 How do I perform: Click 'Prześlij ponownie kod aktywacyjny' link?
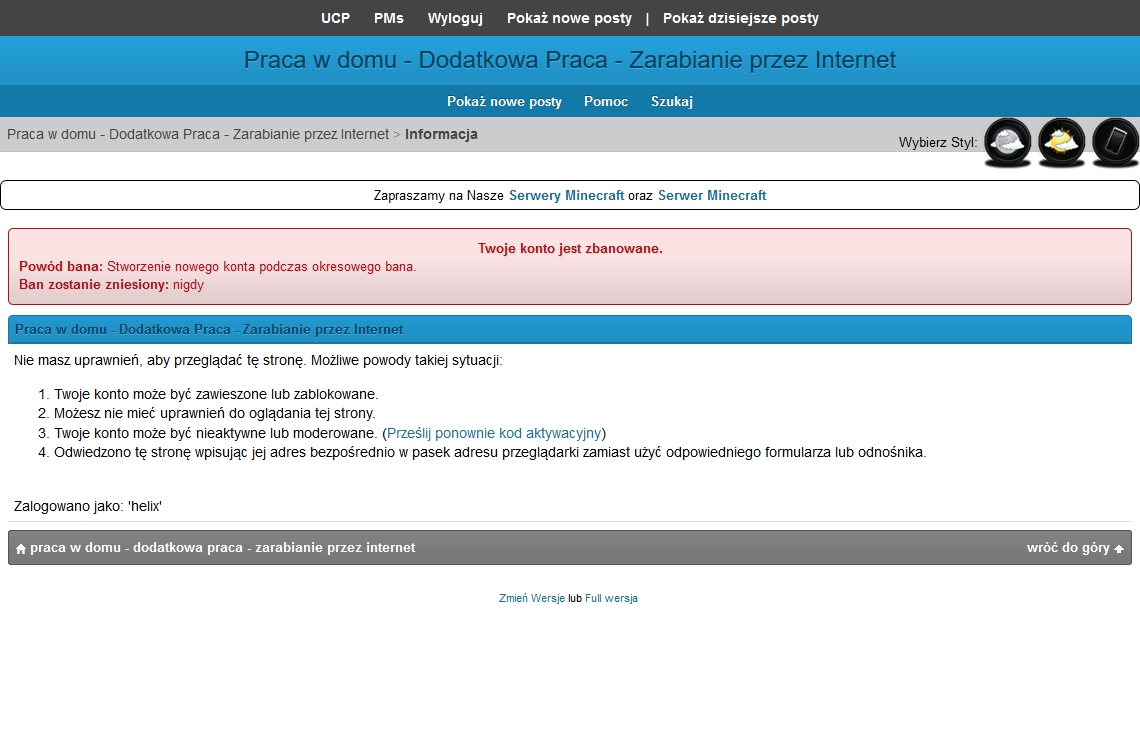tap(494, 433)
